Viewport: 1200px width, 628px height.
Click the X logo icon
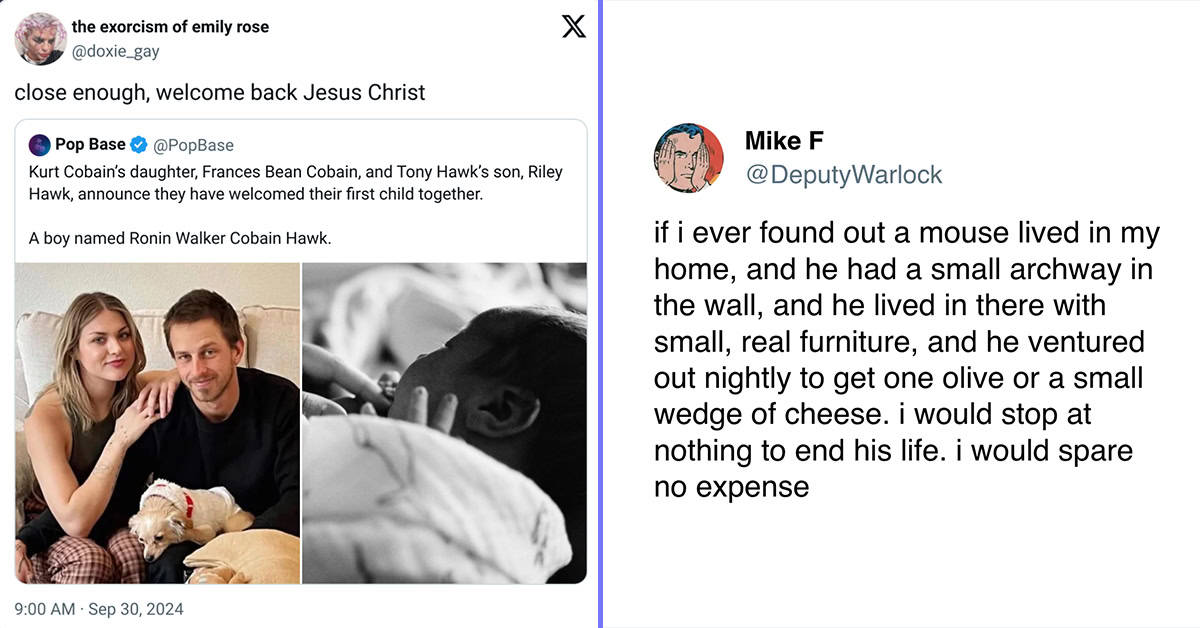point(573,26)
